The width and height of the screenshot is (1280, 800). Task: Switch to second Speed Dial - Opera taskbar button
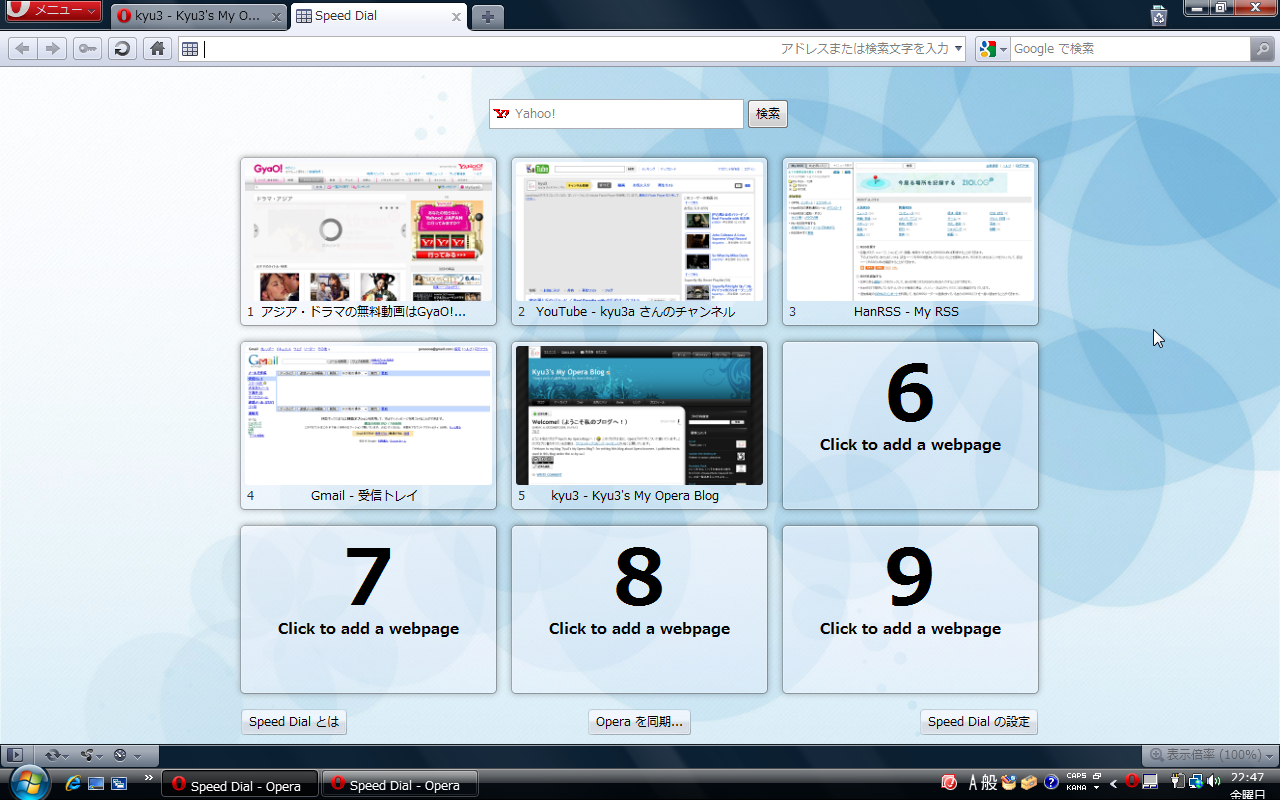[x=399, y=784]
